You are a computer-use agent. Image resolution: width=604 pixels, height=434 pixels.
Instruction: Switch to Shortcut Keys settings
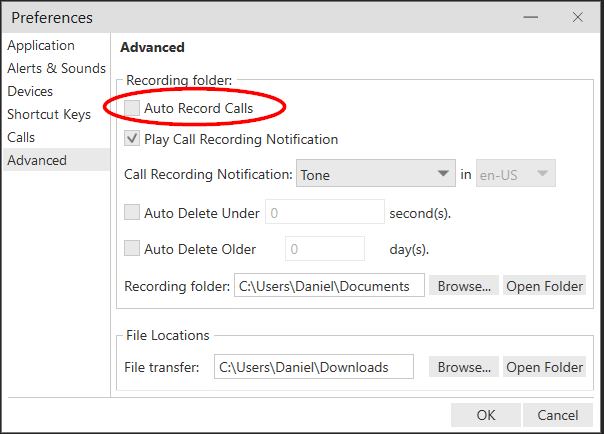[49, 114]
